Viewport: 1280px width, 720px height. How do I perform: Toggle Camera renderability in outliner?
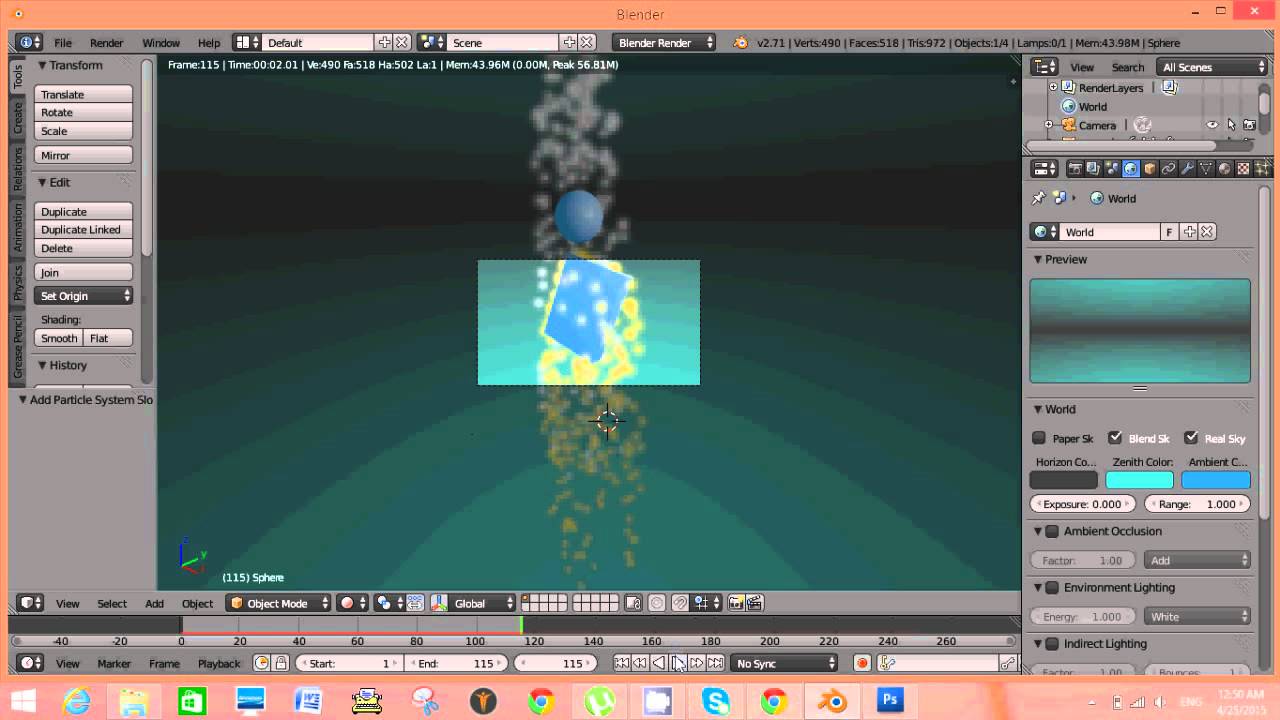[1249, 125]
